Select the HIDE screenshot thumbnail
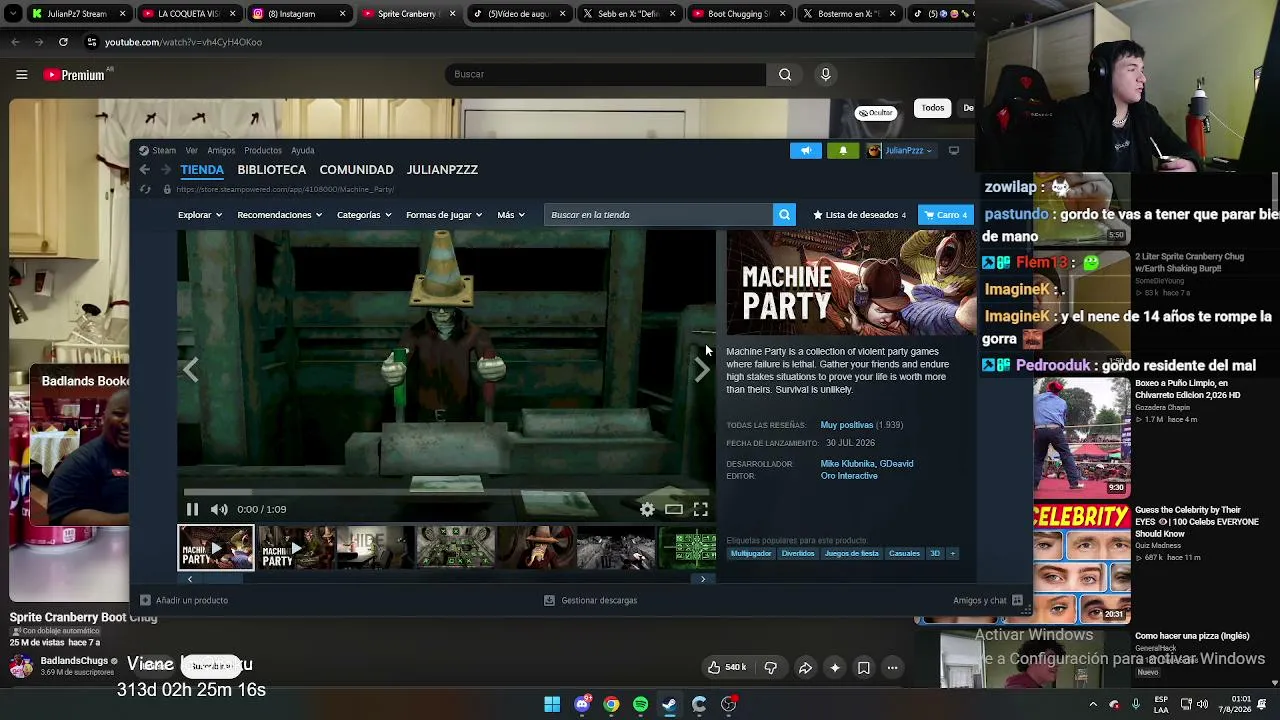The image size is (1280, 720). point(376,548)
